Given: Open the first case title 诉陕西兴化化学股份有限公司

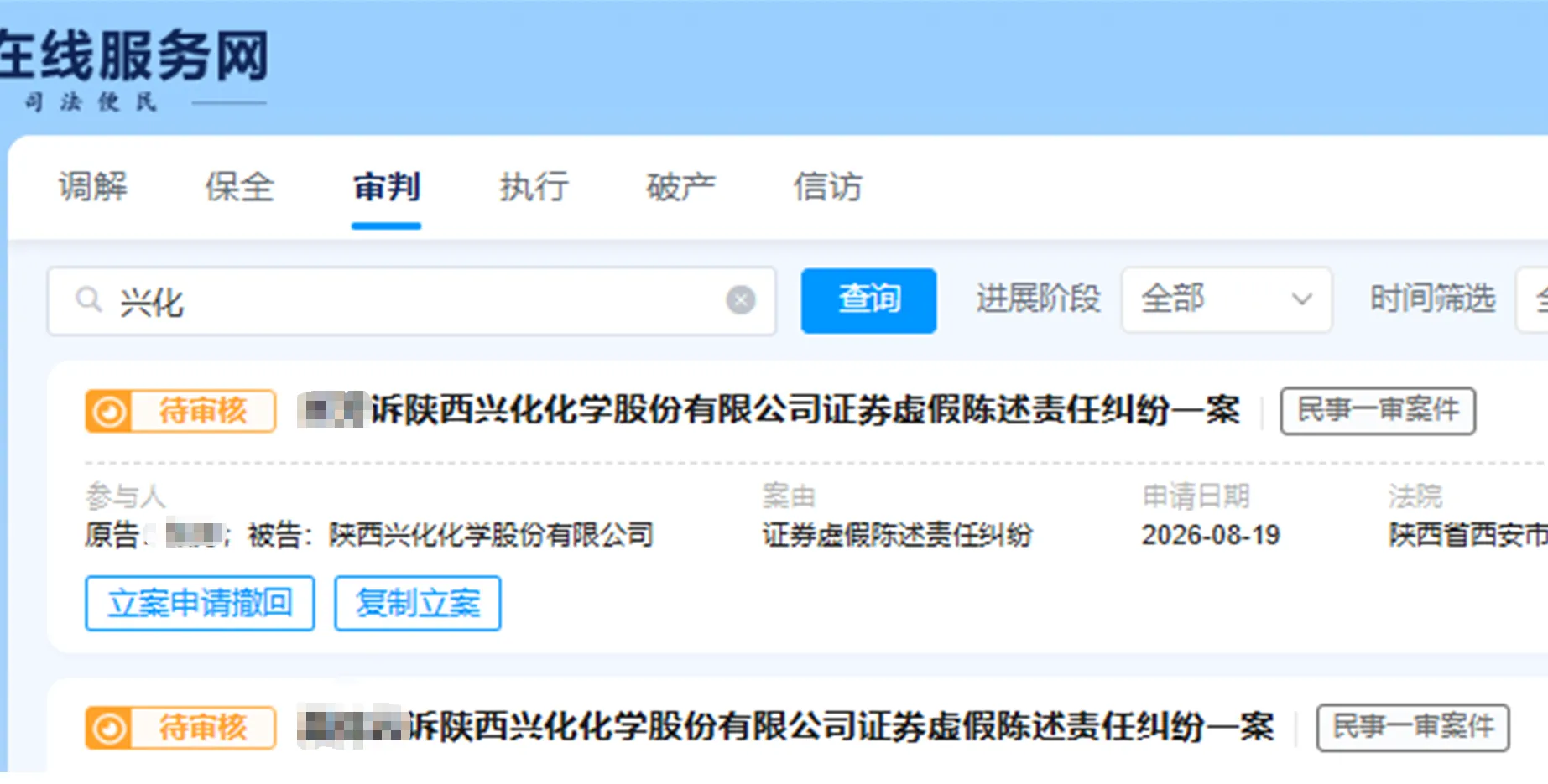Looking at the screenshot, I should click(x=769, y=410).
